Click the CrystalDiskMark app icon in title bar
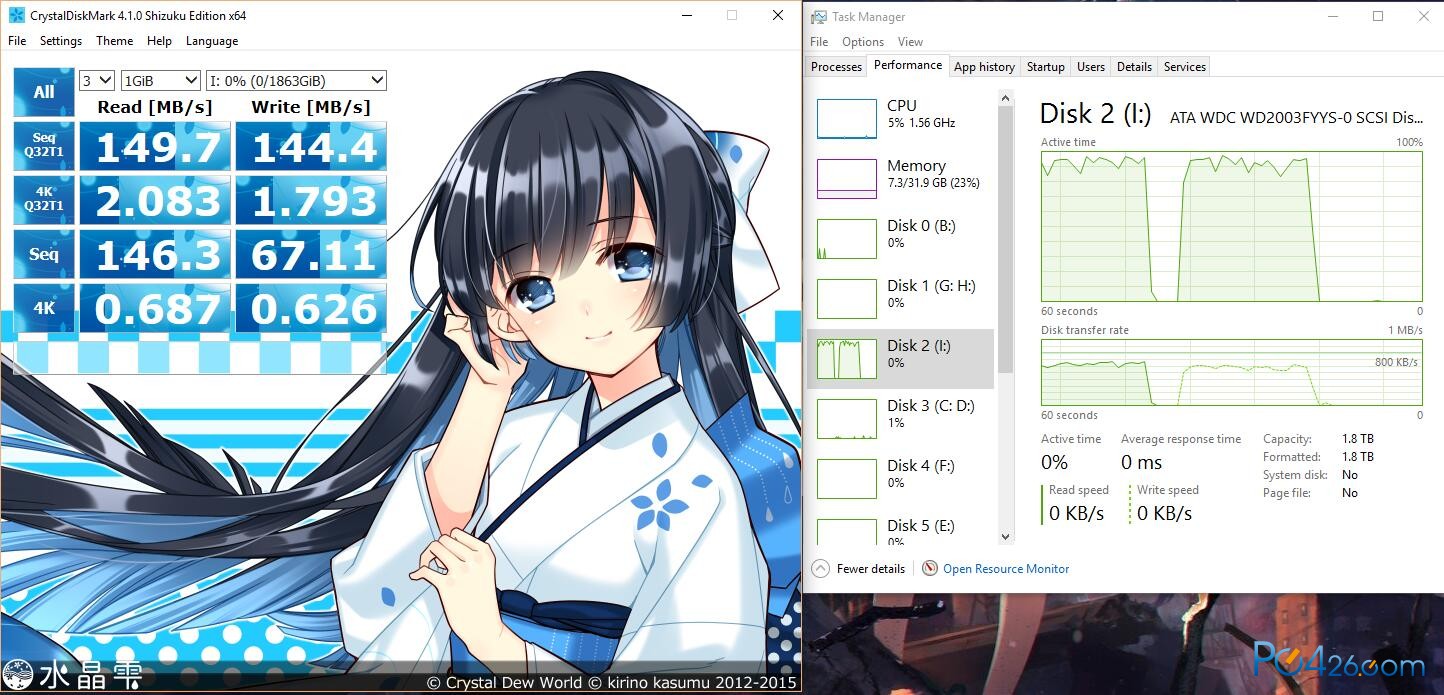Screen dimensions: 1444x695 click(x=17, y=16)
